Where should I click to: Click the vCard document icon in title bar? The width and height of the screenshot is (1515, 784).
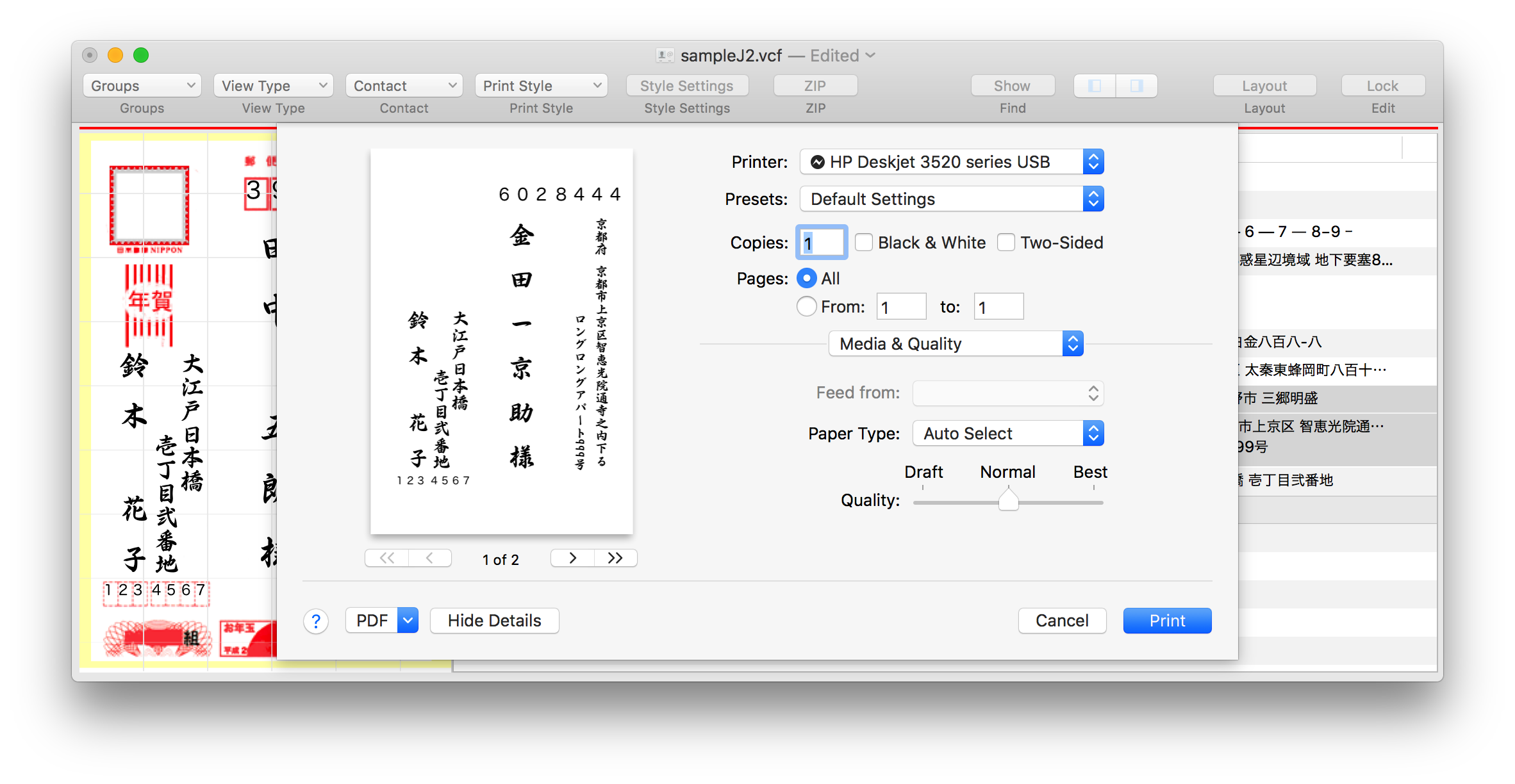click(x=665, y=56)
